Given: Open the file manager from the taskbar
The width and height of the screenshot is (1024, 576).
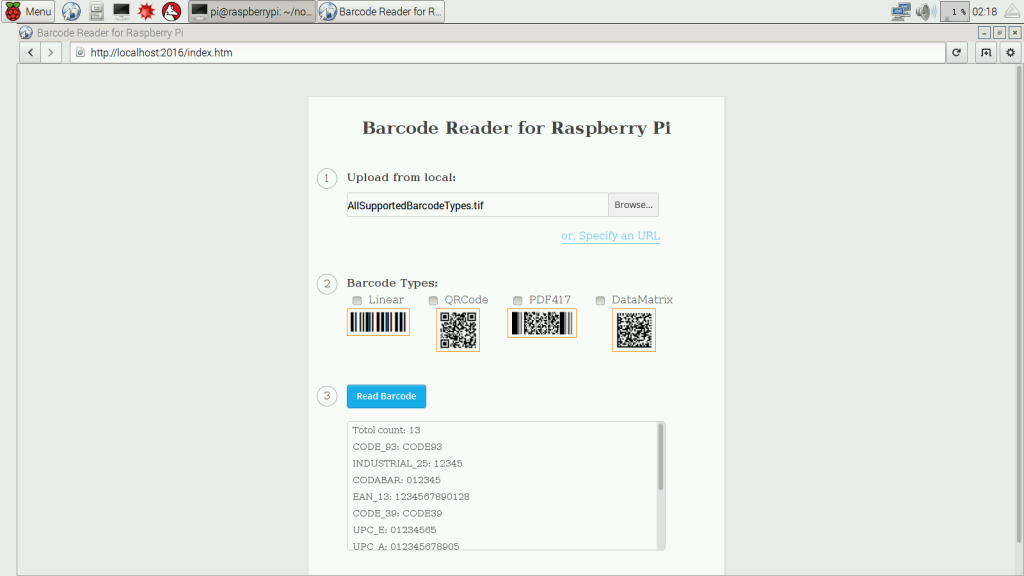Looking at the screenshot, I should tap(96, 12).
